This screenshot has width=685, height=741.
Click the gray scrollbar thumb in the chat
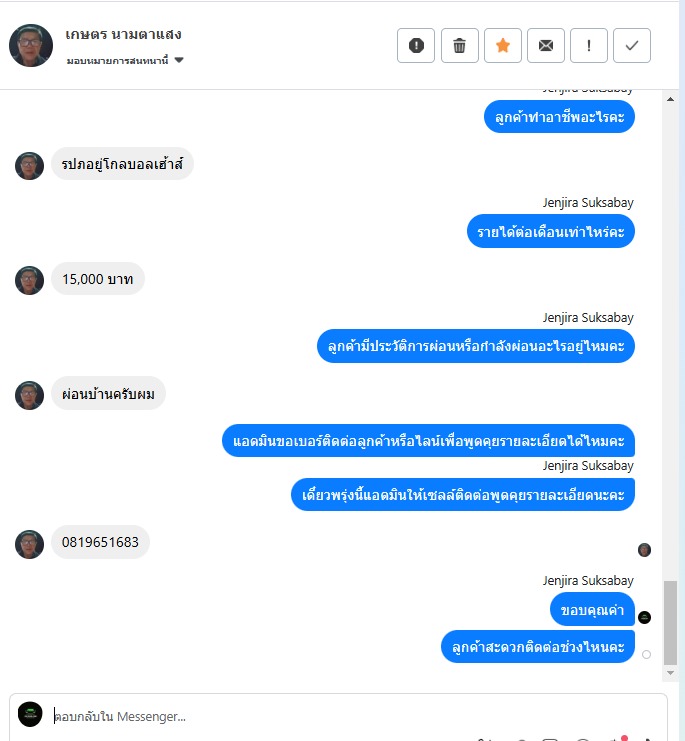[x=670, y=622]
